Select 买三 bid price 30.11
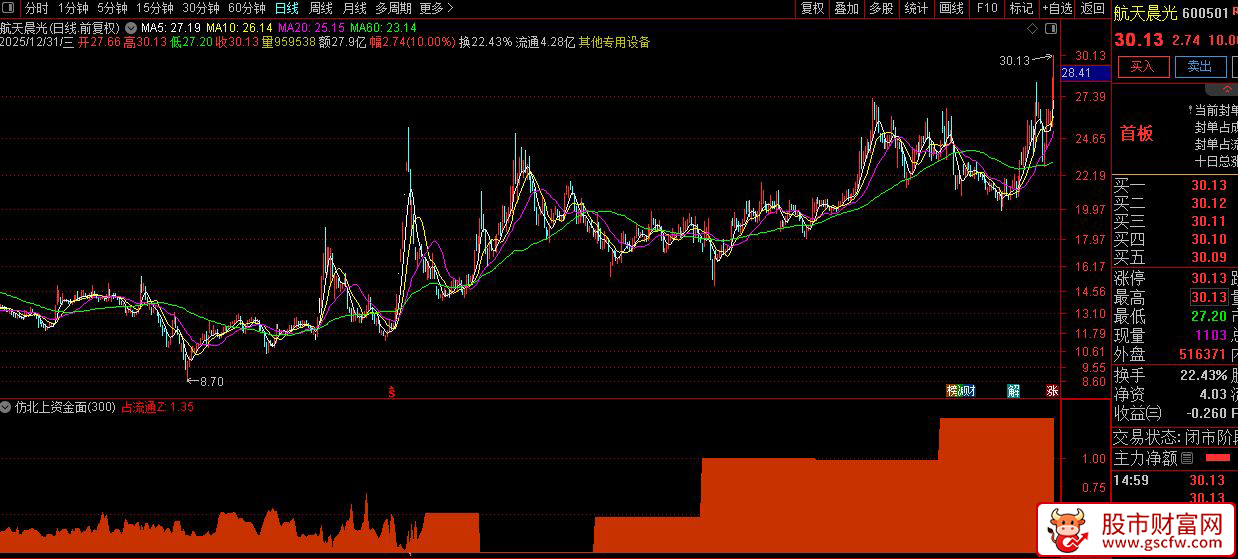The width and height of the screenshot is (1238, 559). pos(1208,222)
